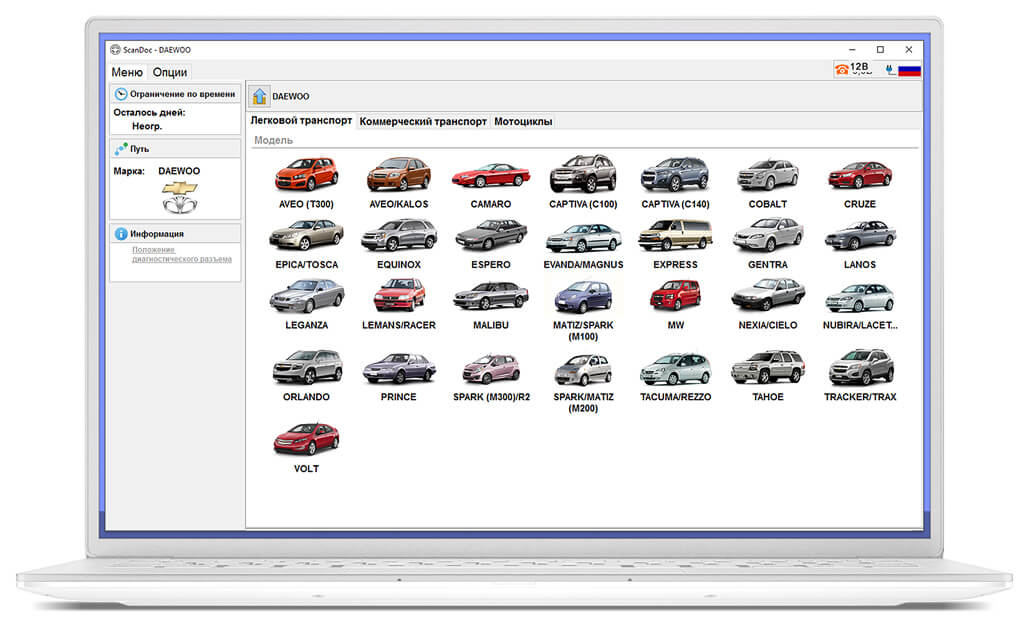Click the ScanDoc window title icon

point(116,50)
